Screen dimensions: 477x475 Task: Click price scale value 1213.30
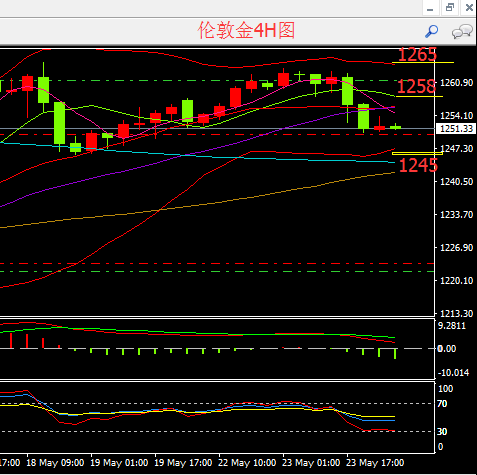pyautogui.click(x=457, y=313)
